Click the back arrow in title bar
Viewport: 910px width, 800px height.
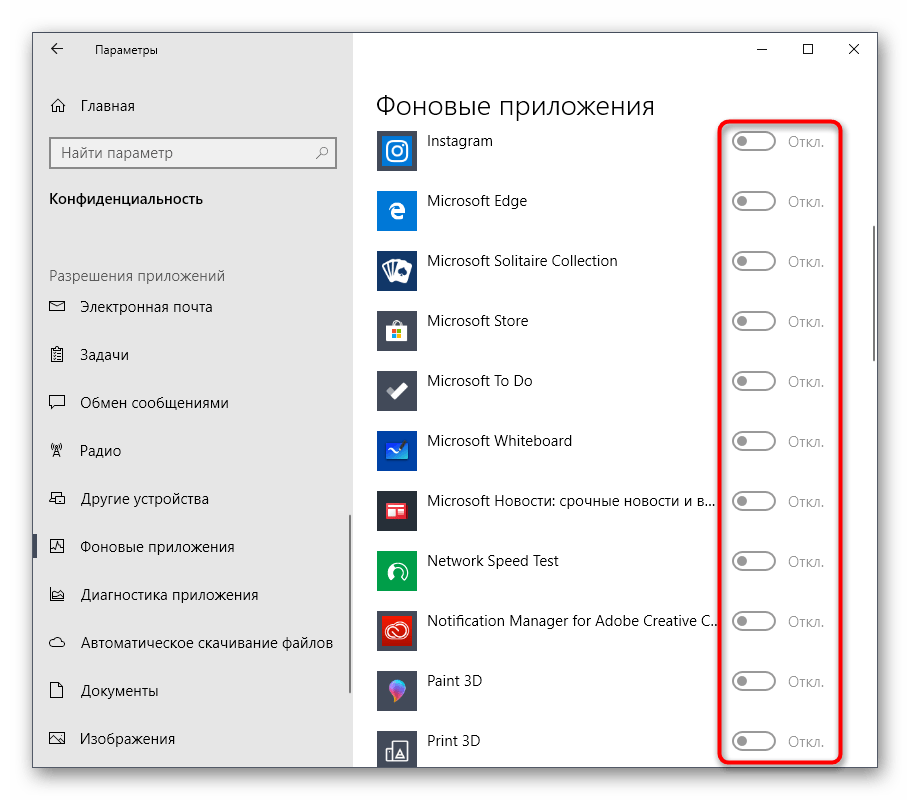(57, 49)
